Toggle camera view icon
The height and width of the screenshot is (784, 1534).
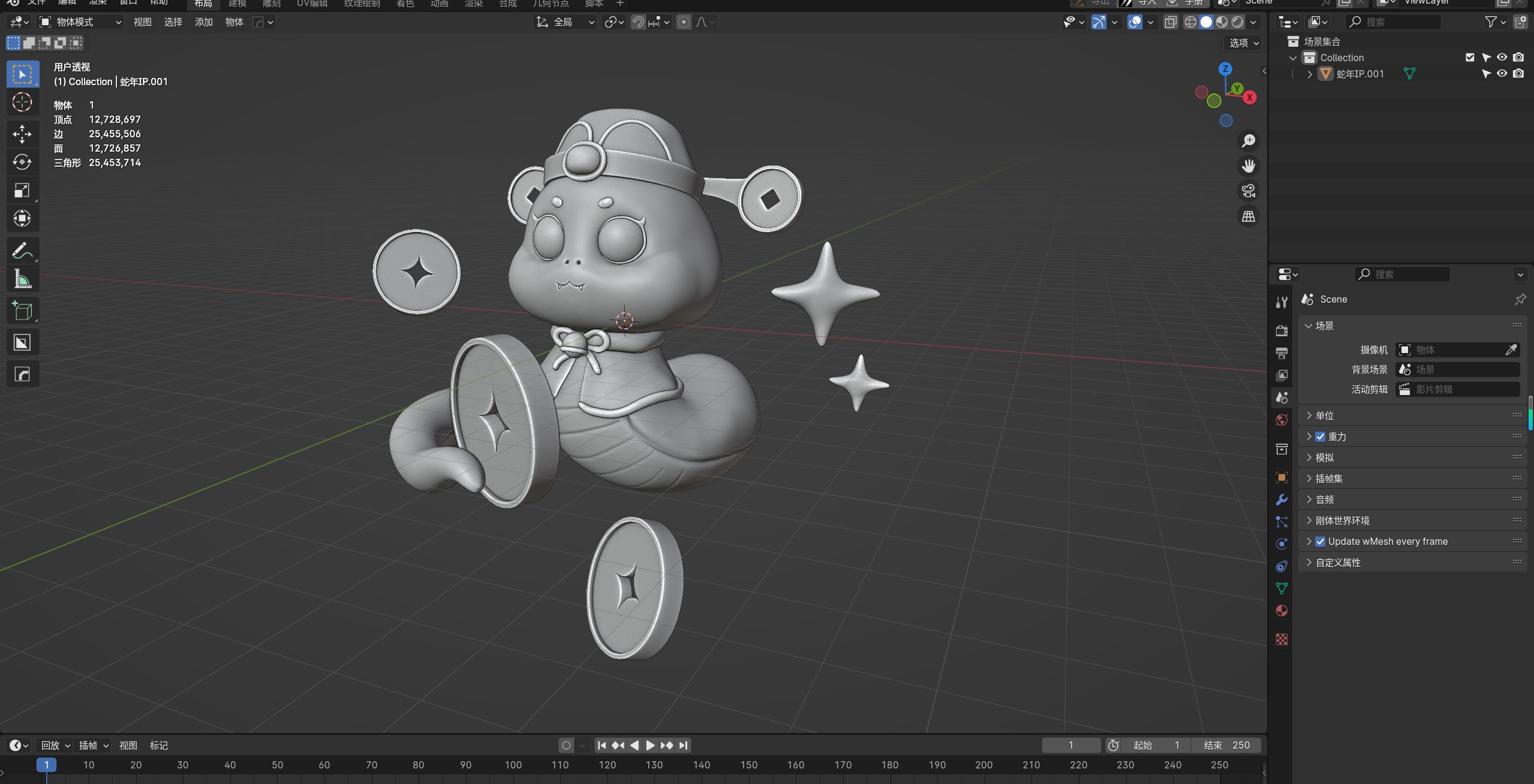pos(1249,191)
